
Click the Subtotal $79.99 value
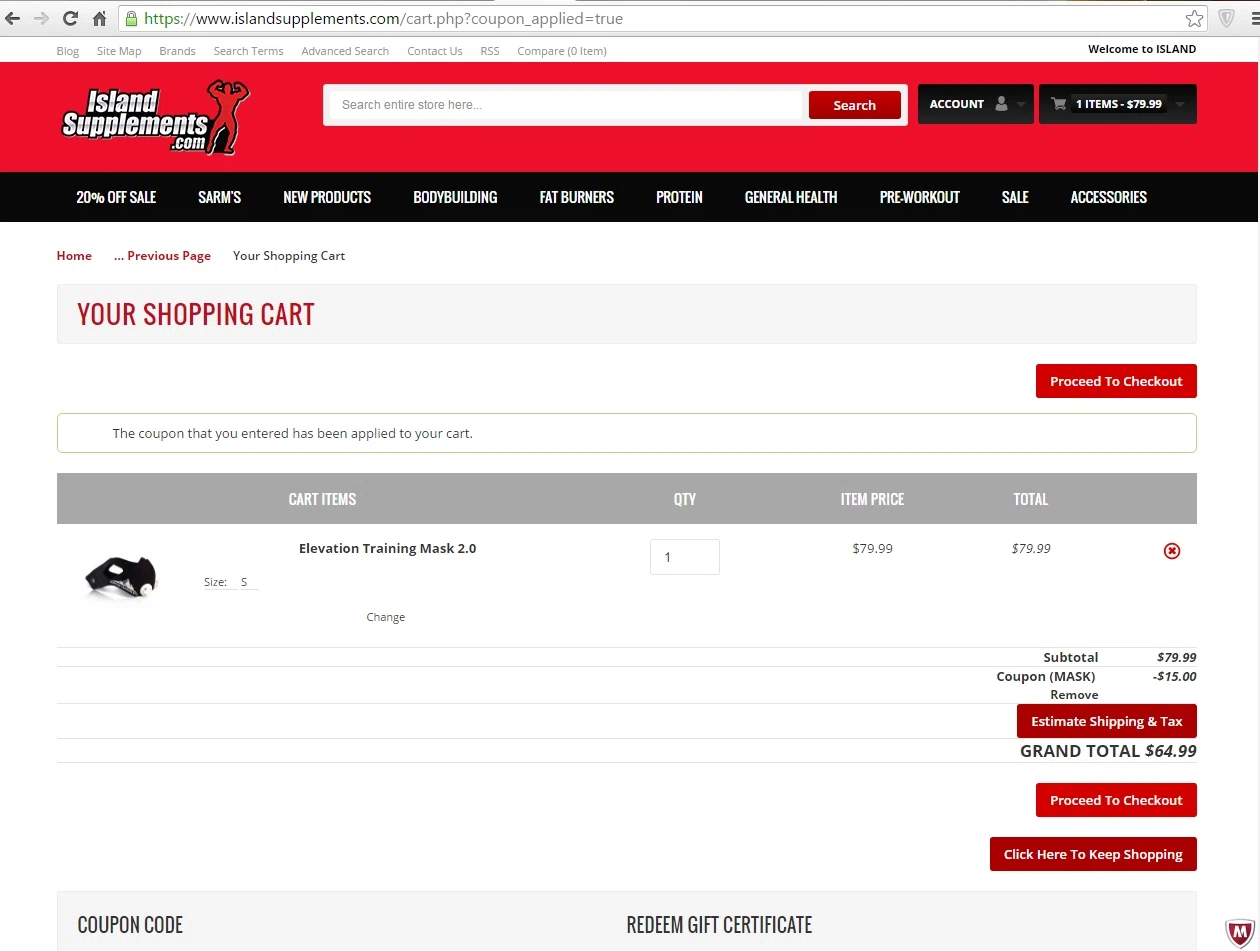pos(1177,658)
